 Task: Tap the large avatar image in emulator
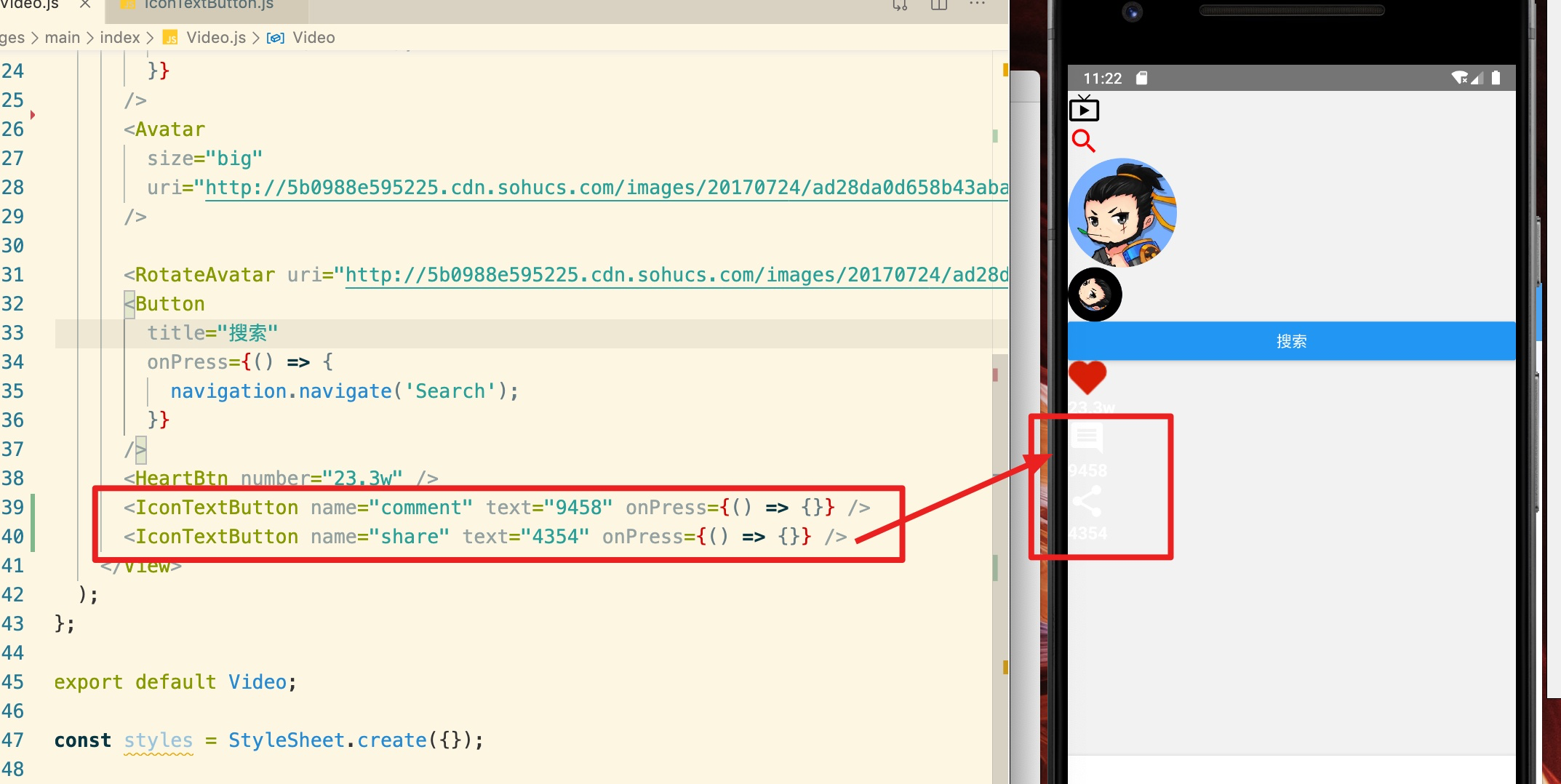[x=1122, y=212]
